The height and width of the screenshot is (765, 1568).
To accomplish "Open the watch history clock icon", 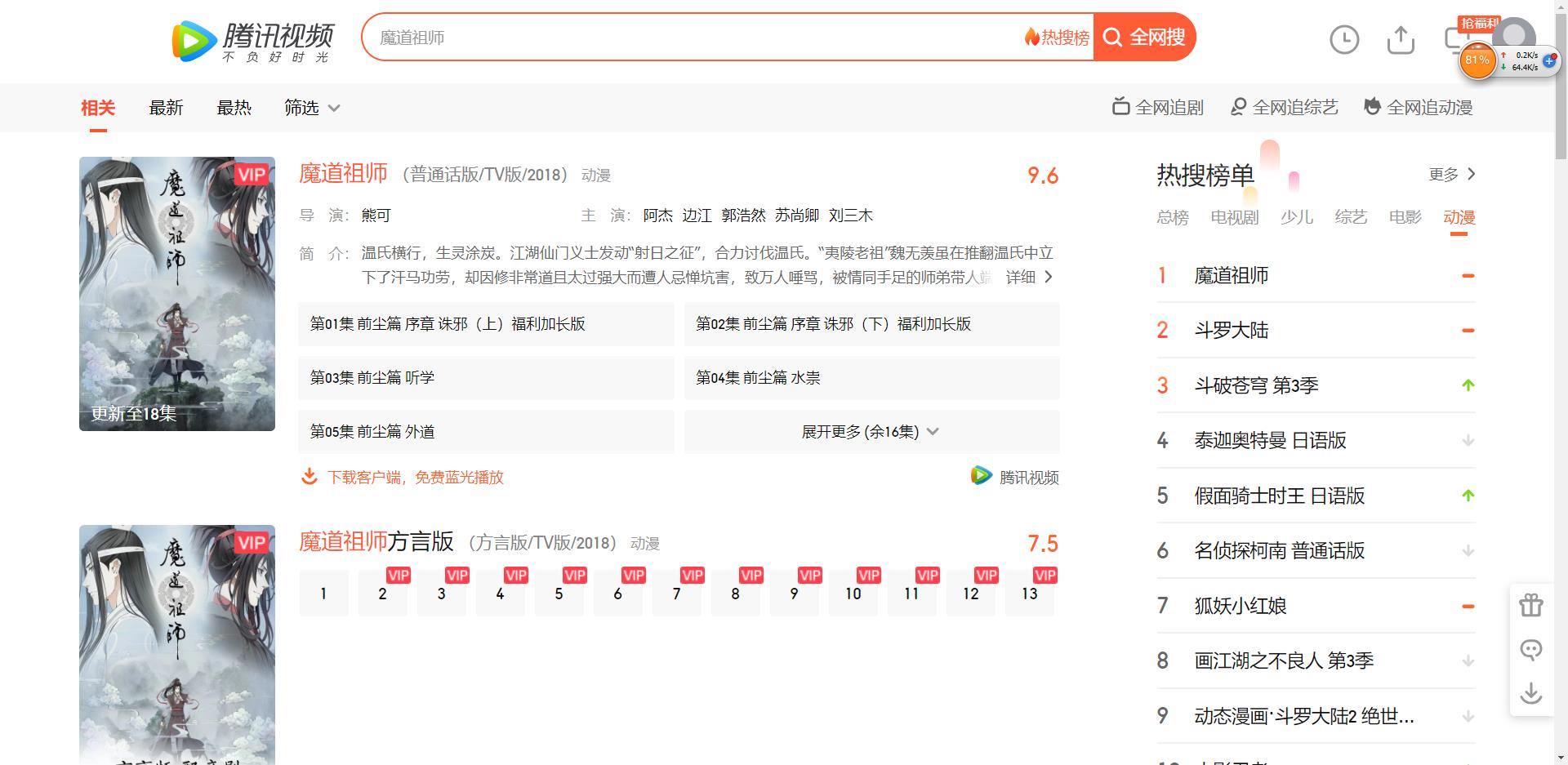I will coord(1343,39).
